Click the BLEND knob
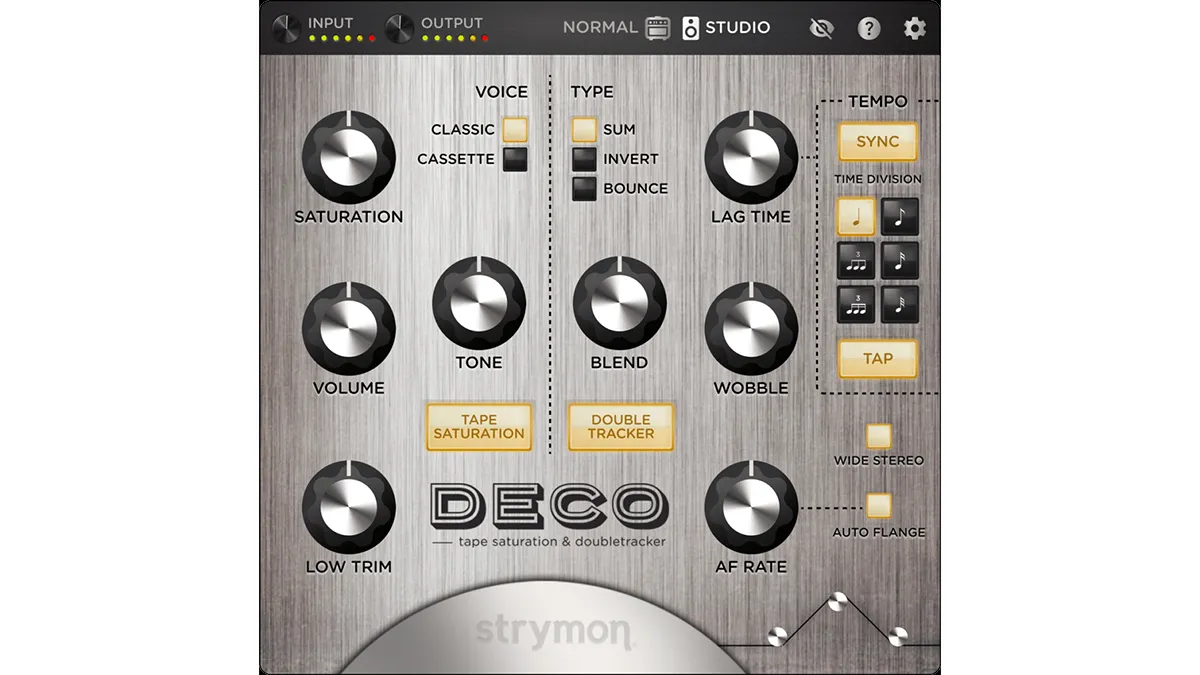This screenshot has height=675, width=1200. (619, 303)
